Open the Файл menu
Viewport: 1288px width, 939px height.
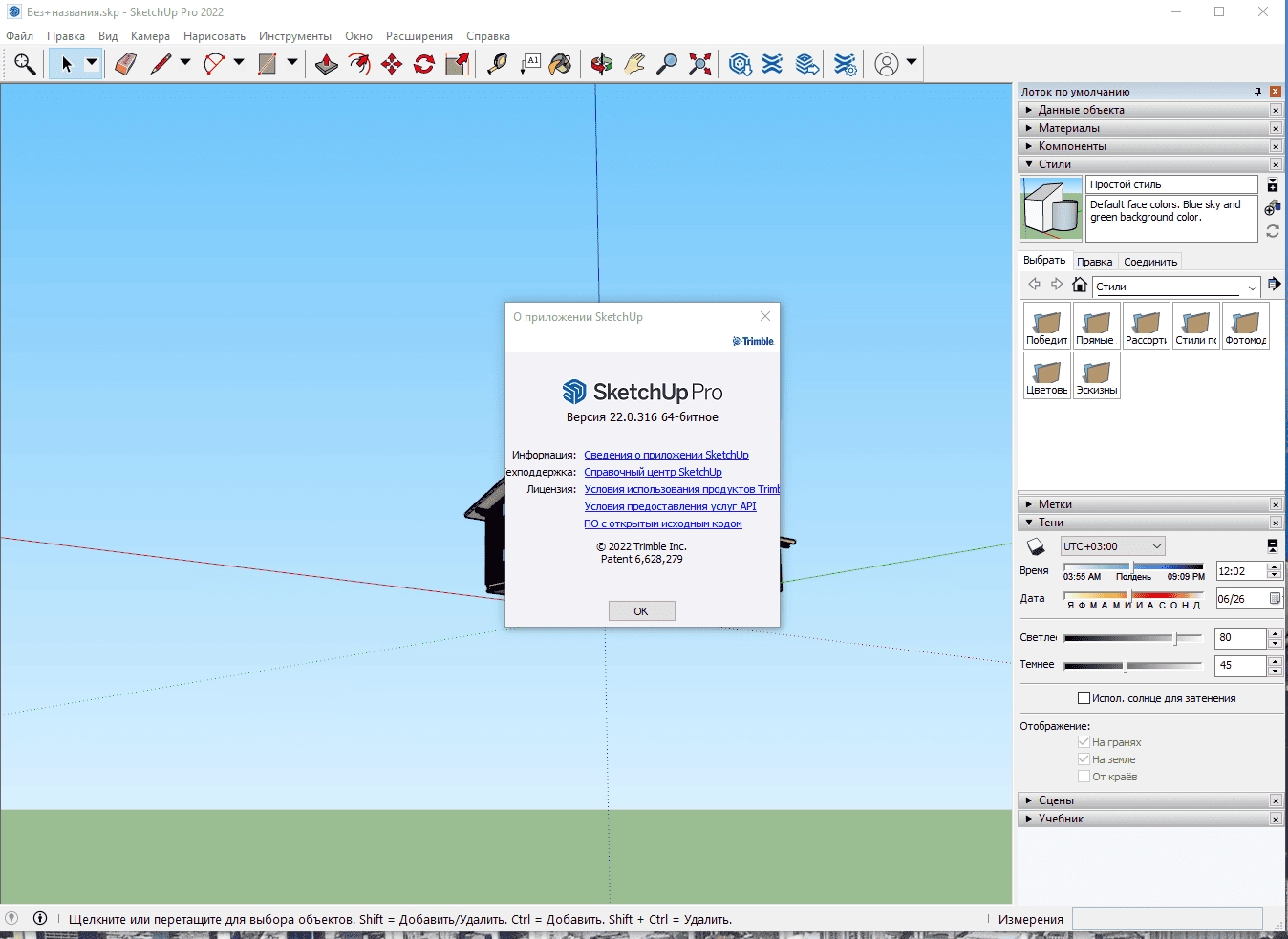tap(20, 36)
